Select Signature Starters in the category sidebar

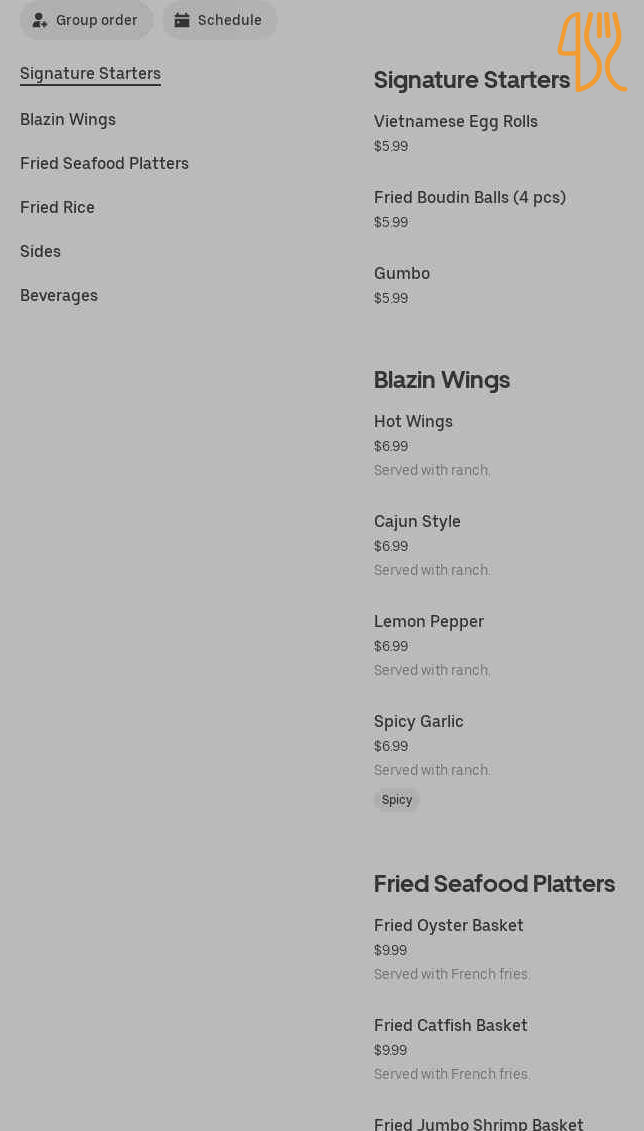[x=90, y=74]
